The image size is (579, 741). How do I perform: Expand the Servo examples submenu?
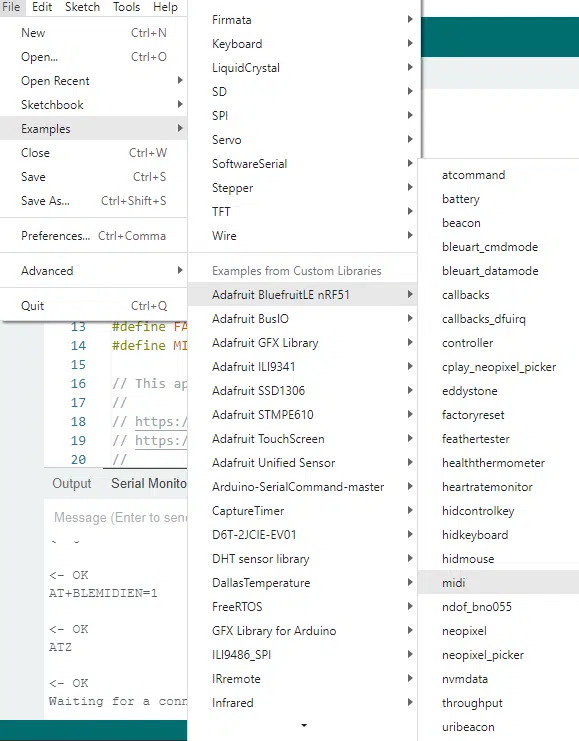click(x=302, y=140)
